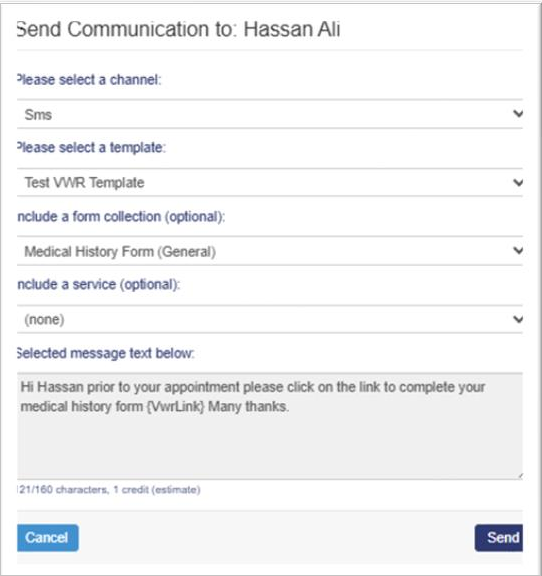Click the resize handle of message text box

[520, 476]
